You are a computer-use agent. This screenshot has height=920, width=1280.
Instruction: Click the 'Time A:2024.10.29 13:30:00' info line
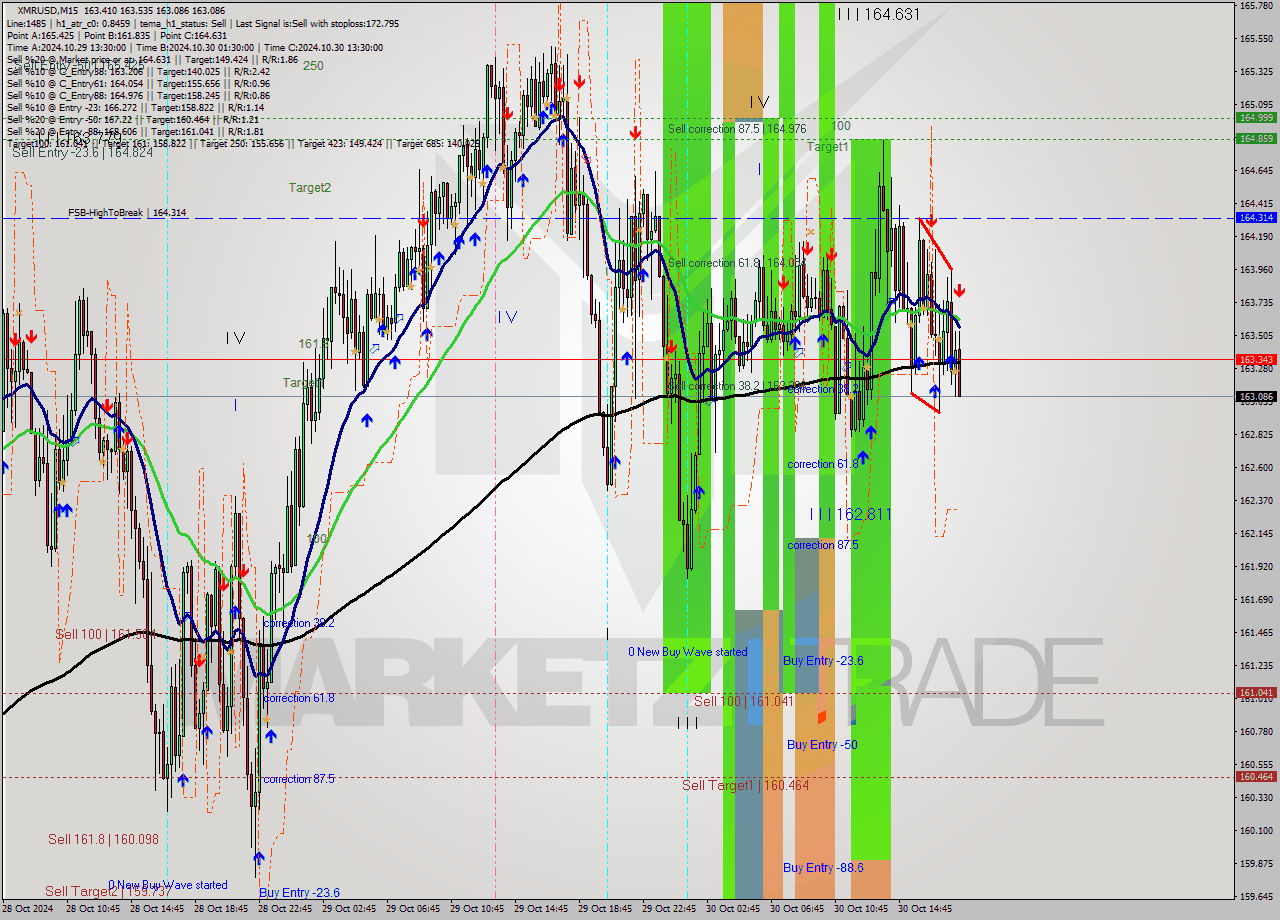click(66, 47)
